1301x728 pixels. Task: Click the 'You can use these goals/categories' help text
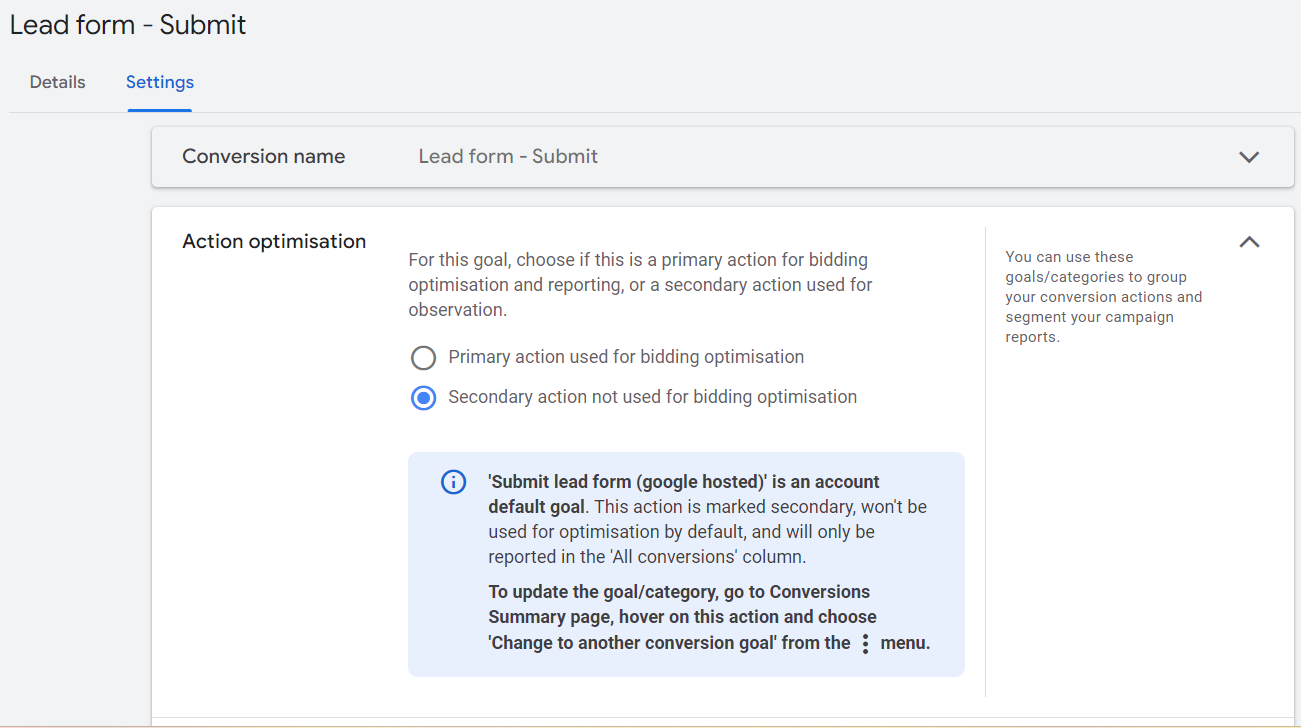(x=1104, y=297)
